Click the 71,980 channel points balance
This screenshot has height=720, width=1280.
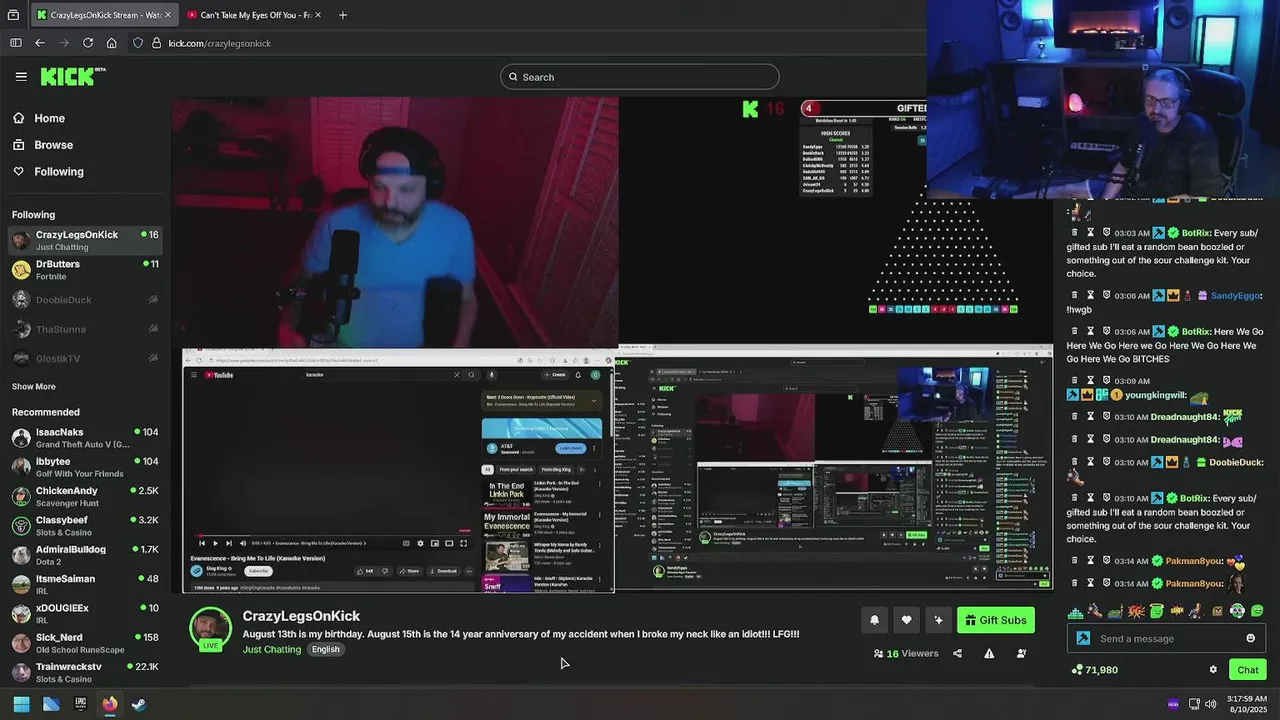pos(1094,670)
